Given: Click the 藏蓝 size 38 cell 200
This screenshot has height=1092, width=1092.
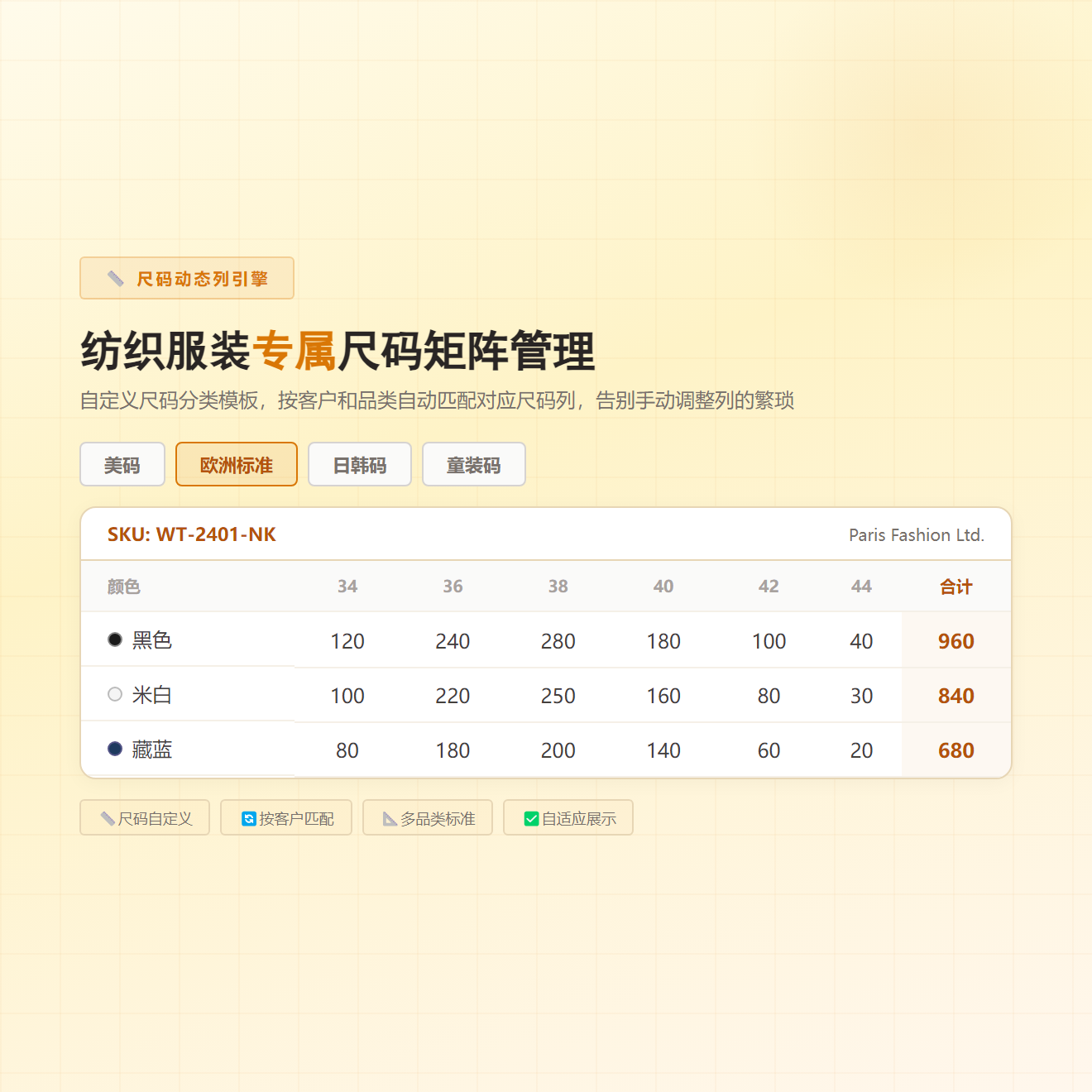Looking at the screenshot, I should click(x=558, y=750).
